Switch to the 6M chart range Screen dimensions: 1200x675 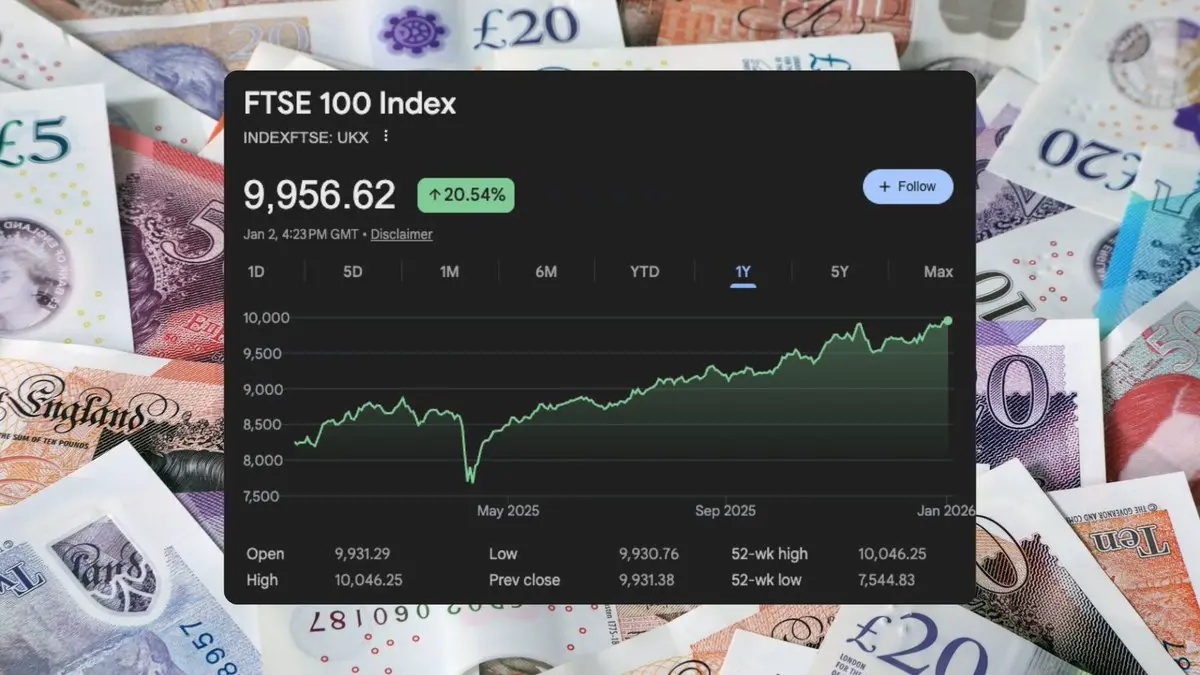546,271
